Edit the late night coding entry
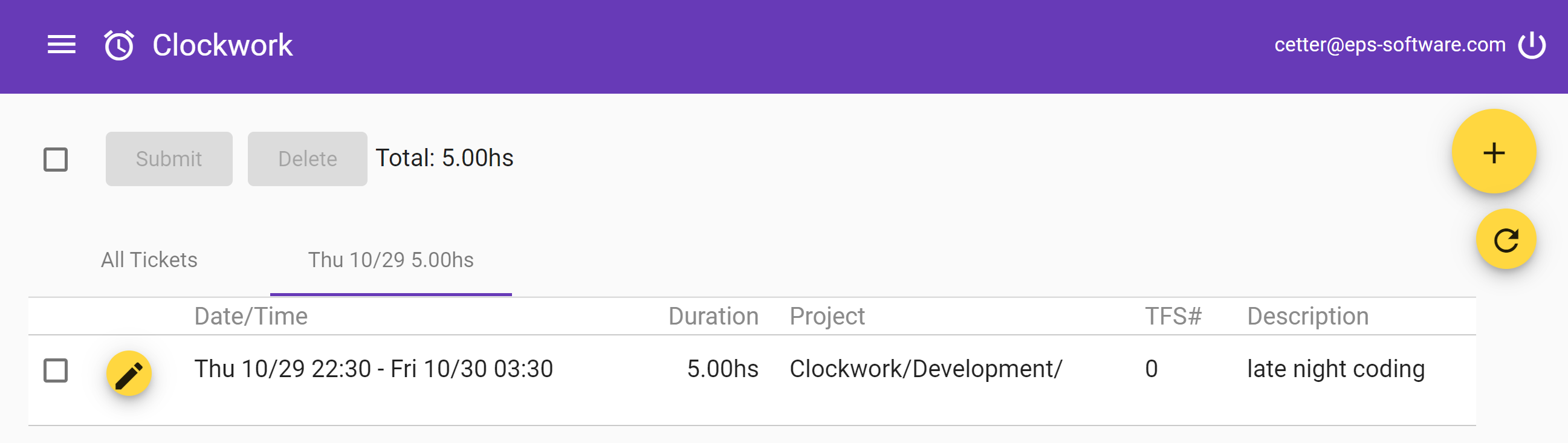The width and height of the screenshot is (1568, 443). click(129, 373)
